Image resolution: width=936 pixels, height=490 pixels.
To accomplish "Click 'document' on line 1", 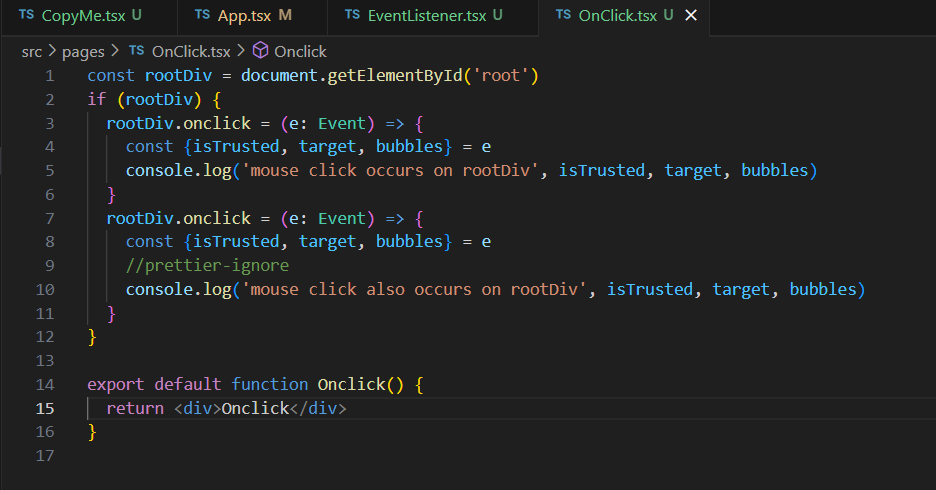I will tap(279, 76).
